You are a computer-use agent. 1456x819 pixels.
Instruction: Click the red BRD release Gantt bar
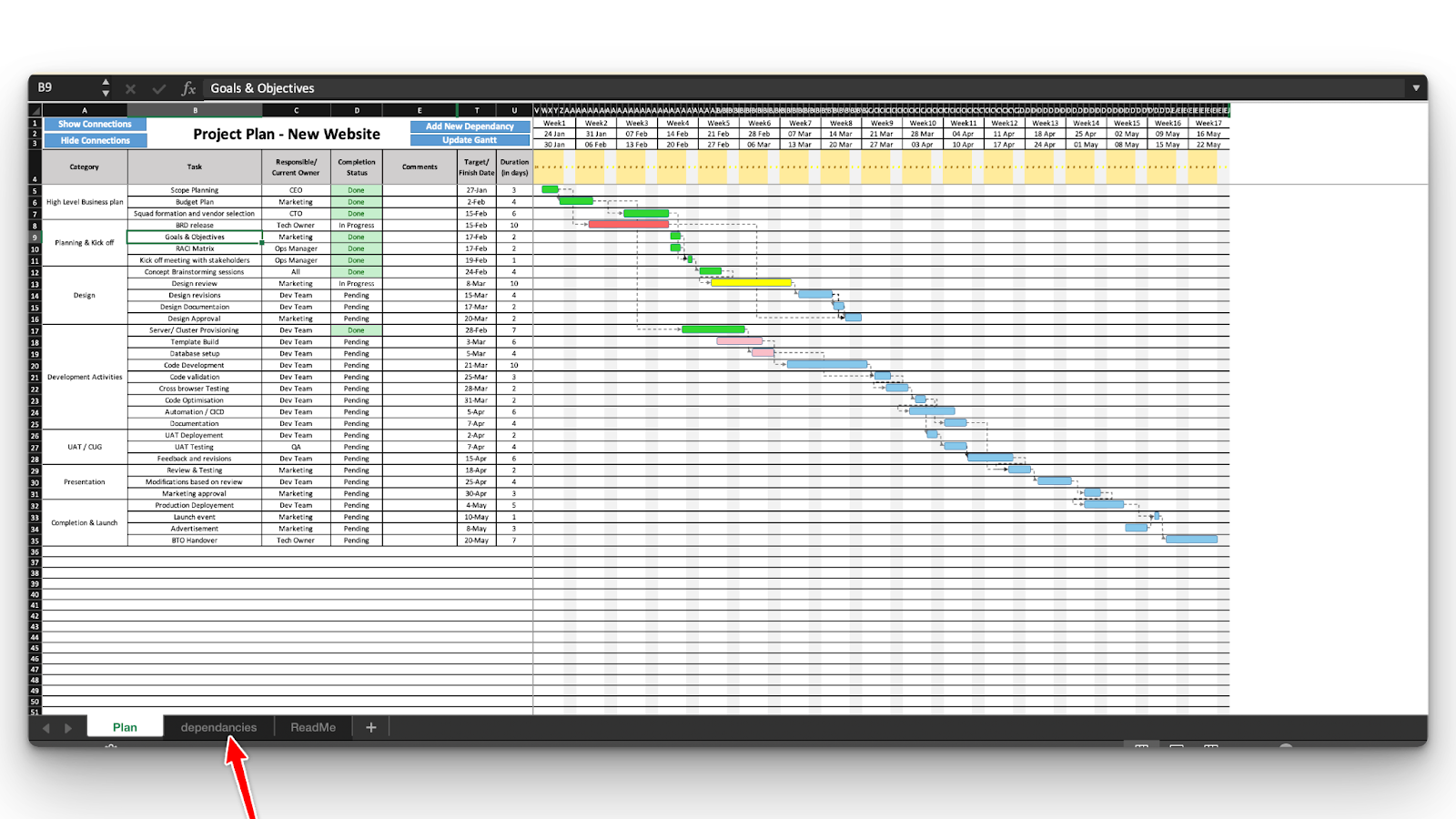pyautogui.click(x=629, y=224)
